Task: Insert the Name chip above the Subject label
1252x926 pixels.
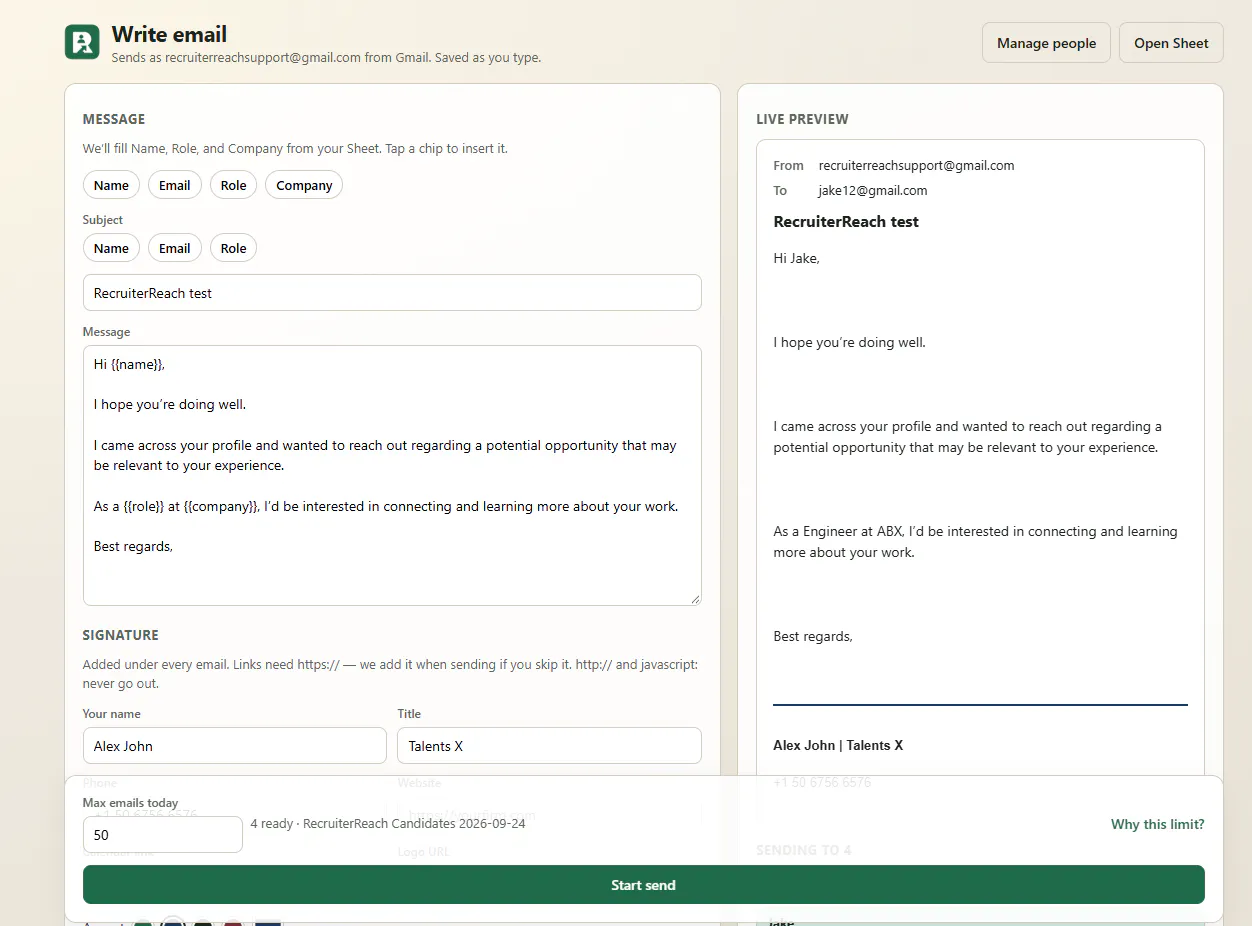Action: tap(111, 185)
